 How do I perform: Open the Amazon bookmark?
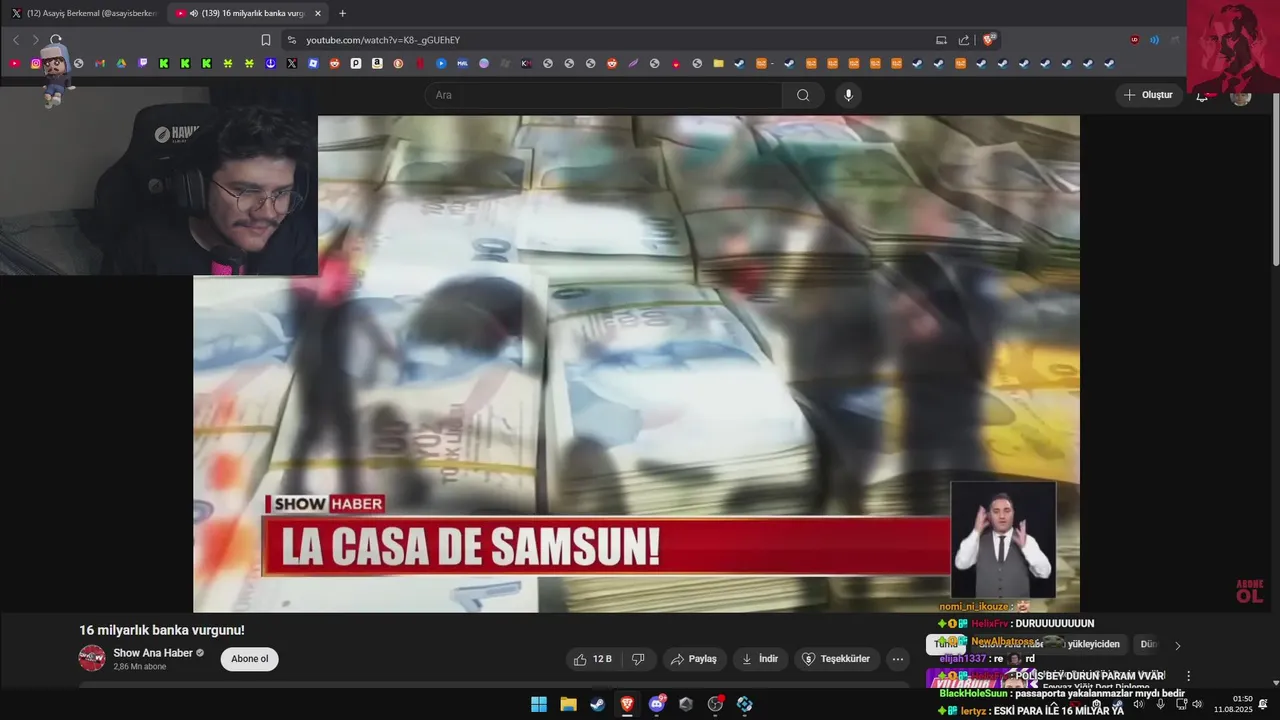tap(377, 64)
